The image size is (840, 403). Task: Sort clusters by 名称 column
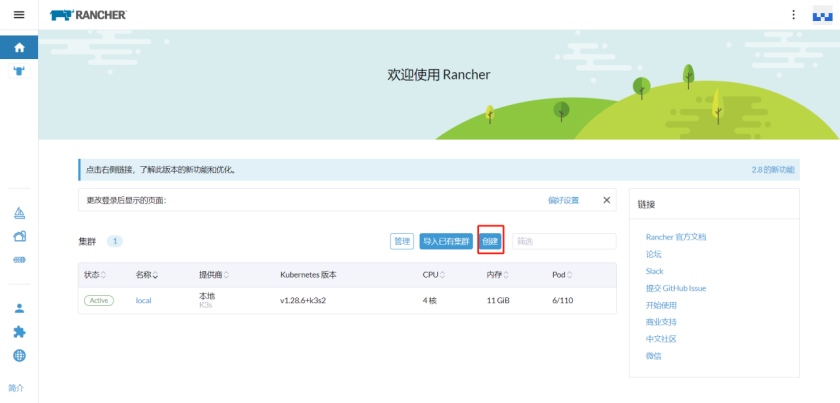click(147, 275)
